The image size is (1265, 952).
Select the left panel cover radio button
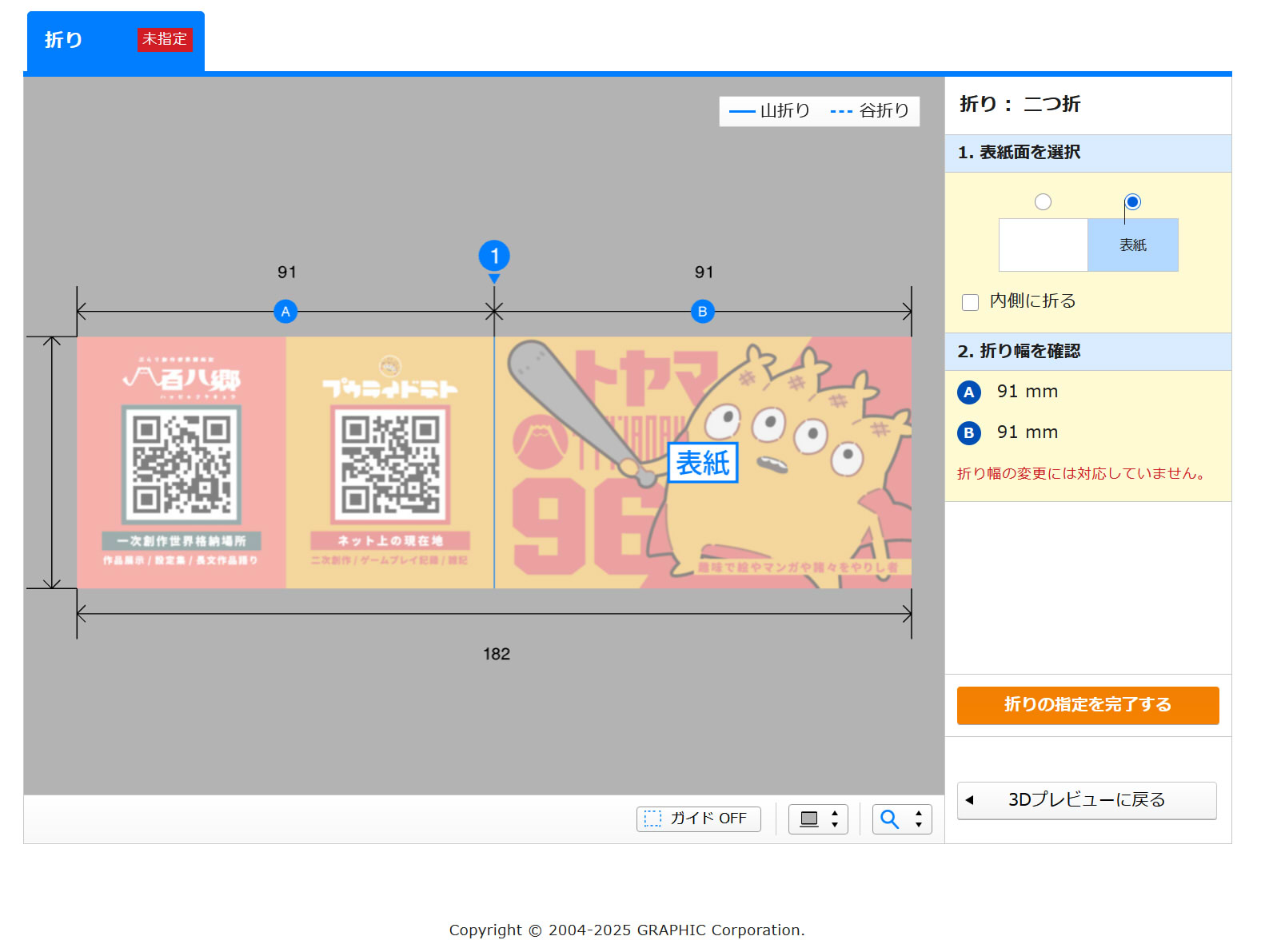click(x=1043, y=202)
